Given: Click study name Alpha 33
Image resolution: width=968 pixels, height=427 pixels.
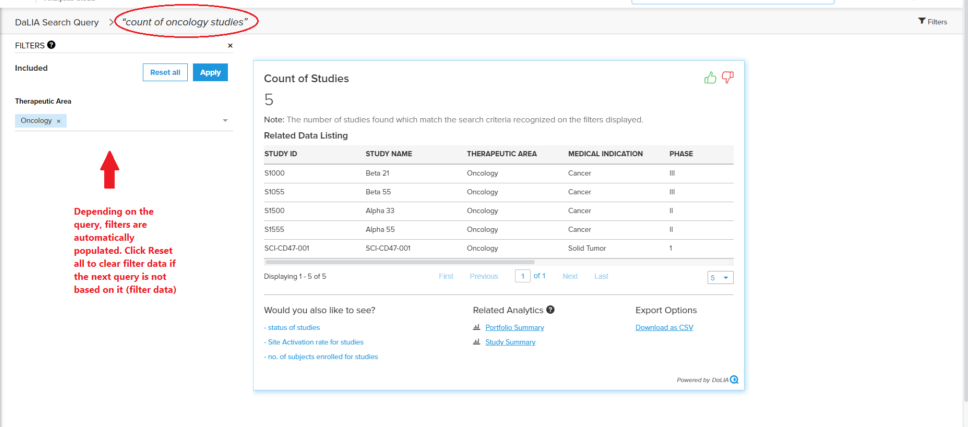Looking at the screenshot, I should [x=380, y=210].
